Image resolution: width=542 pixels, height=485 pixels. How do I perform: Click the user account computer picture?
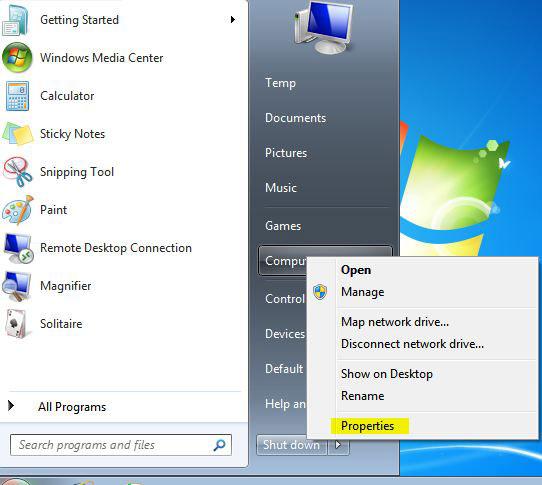(324, 27)
